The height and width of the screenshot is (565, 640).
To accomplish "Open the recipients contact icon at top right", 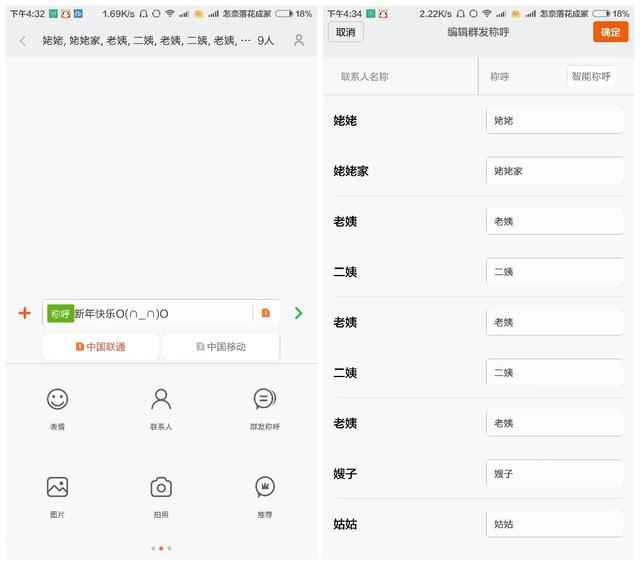I will pos(299,40).
